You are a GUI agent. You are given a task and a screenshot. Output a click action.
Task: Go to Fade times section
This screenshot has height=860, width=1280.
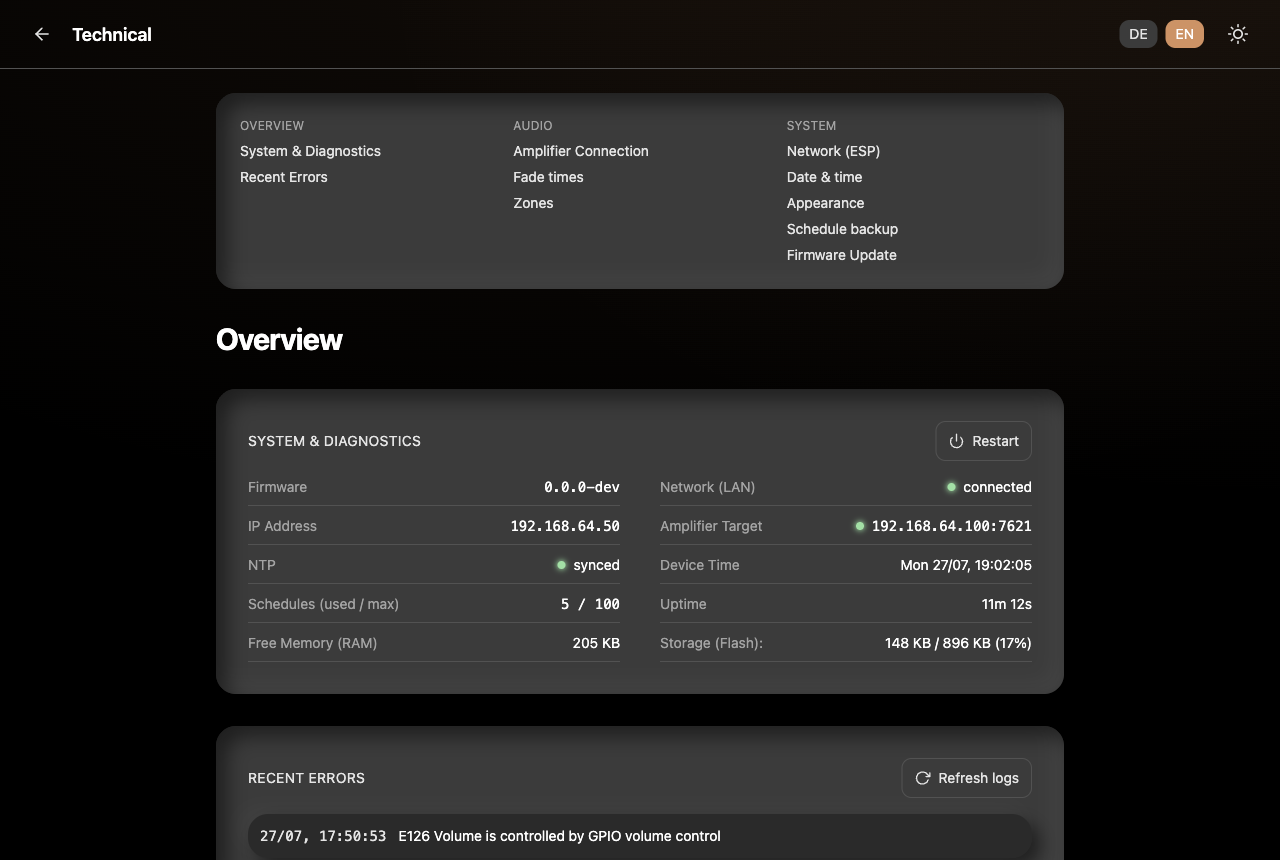tap(548, 177)
